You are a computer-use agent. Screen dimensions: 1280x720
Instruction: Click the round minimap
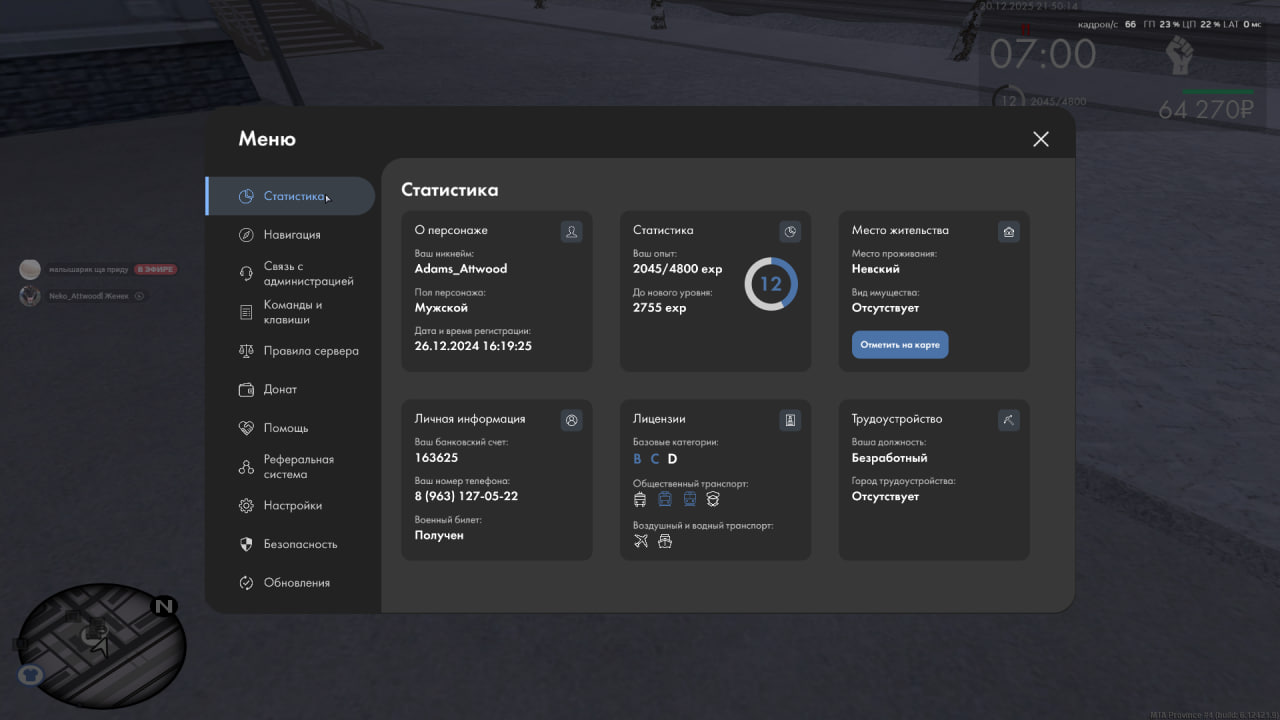[x=103, y=646]
